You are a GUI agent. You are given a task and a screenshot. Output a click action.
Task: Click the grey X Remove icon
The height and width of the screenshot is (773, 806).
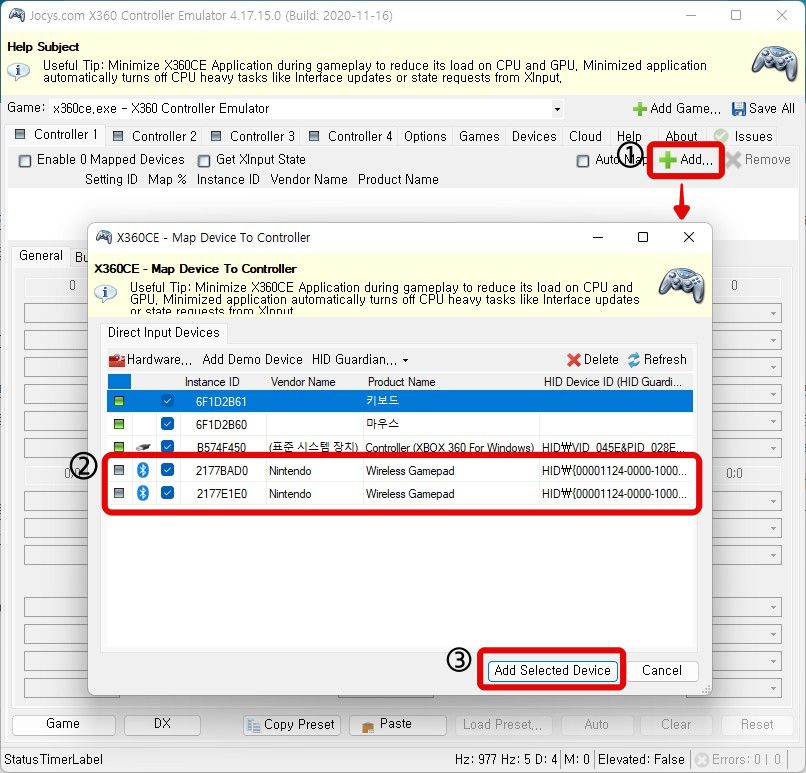(x=734, y=160)
